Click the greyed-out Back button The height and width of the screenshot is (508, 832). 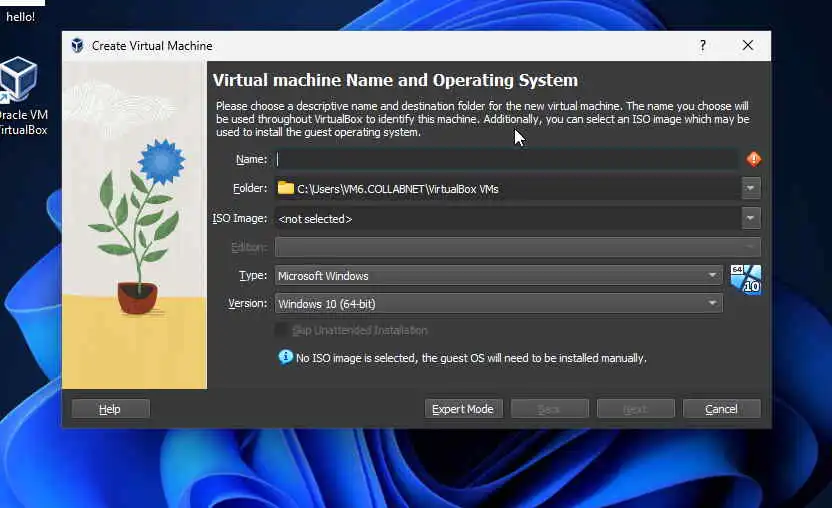pos(549,409)
